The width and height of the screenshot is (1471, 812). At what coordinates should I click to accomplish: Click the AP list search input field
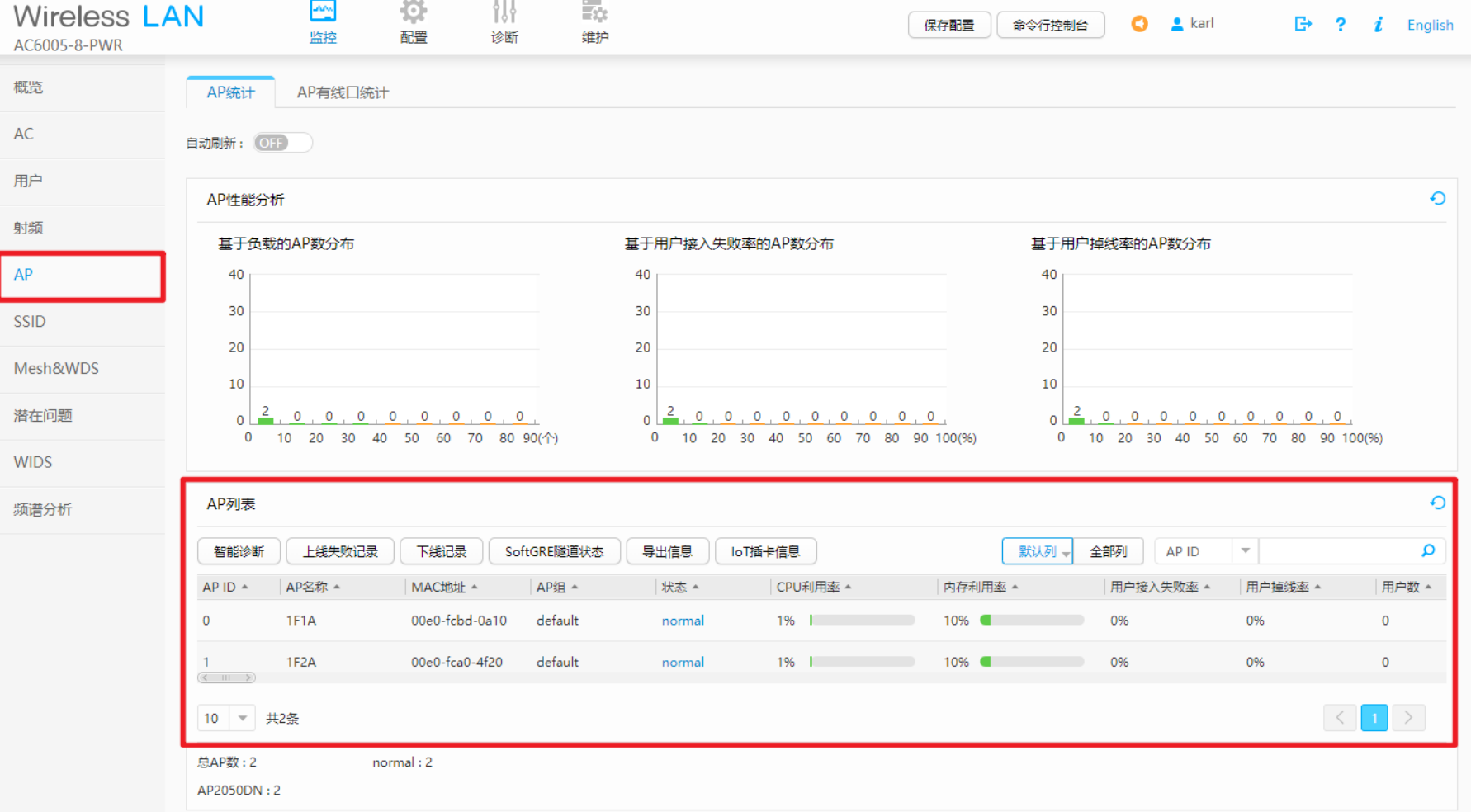[1337, 550]
